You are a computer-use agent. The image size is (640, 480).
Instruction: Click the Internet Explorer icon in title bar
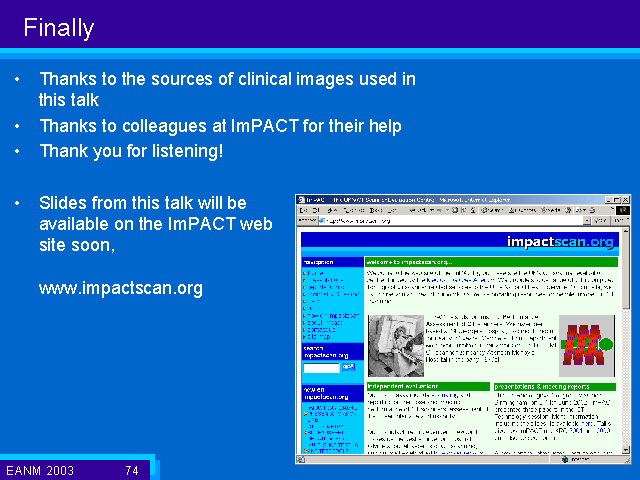(x=301, y=199)
